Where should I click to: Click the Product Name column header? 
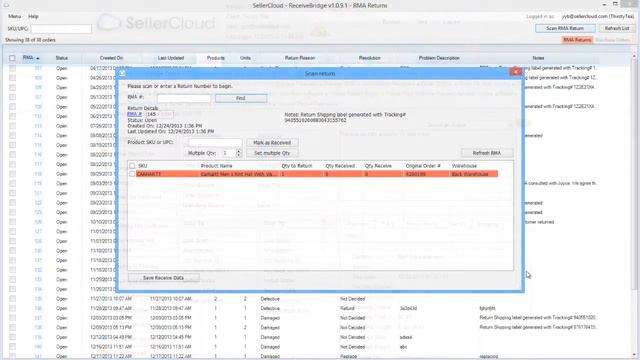(216, 166)
